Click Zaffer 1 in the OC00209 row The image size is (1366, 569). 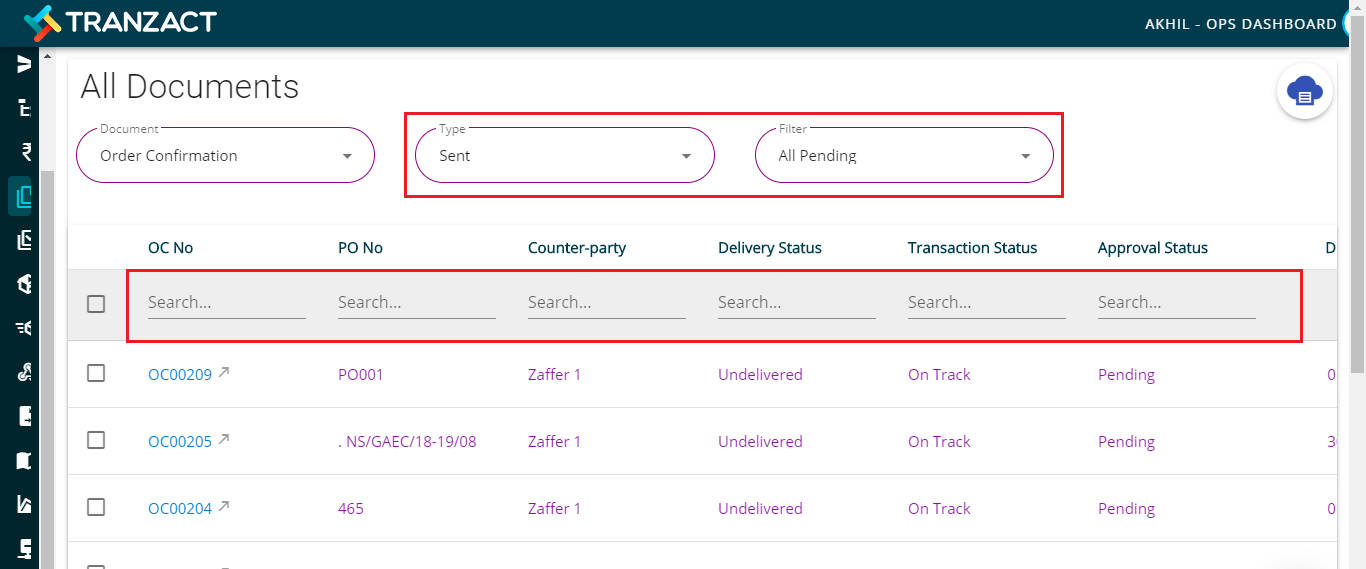pyautogui.click(x=554, y=375)
